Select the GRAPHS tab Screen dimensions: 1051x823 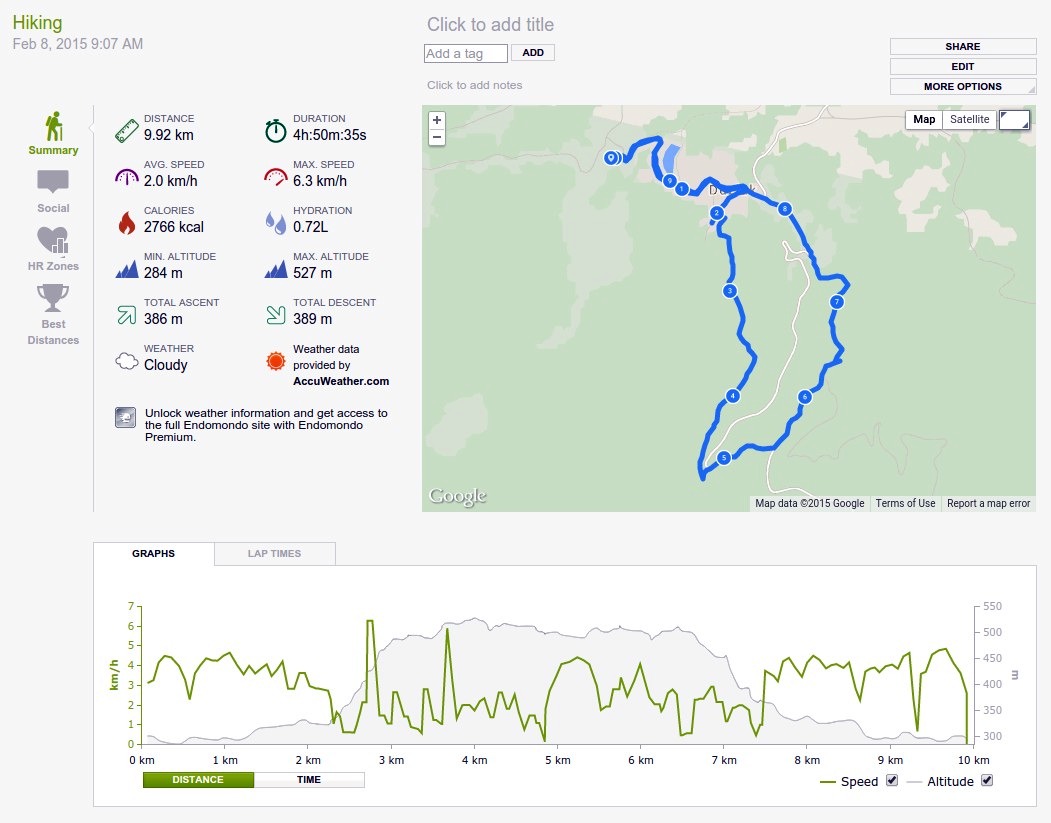click(x=153, y=554)
